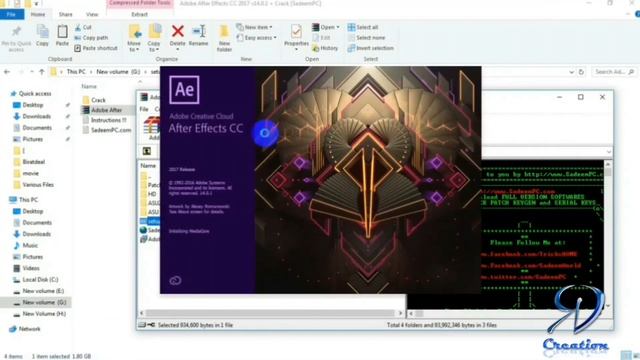Click This PC in the address breadcrumb
Image resolution: width=640 pixels, height=360 pixels.
click(x=76, y=72)
